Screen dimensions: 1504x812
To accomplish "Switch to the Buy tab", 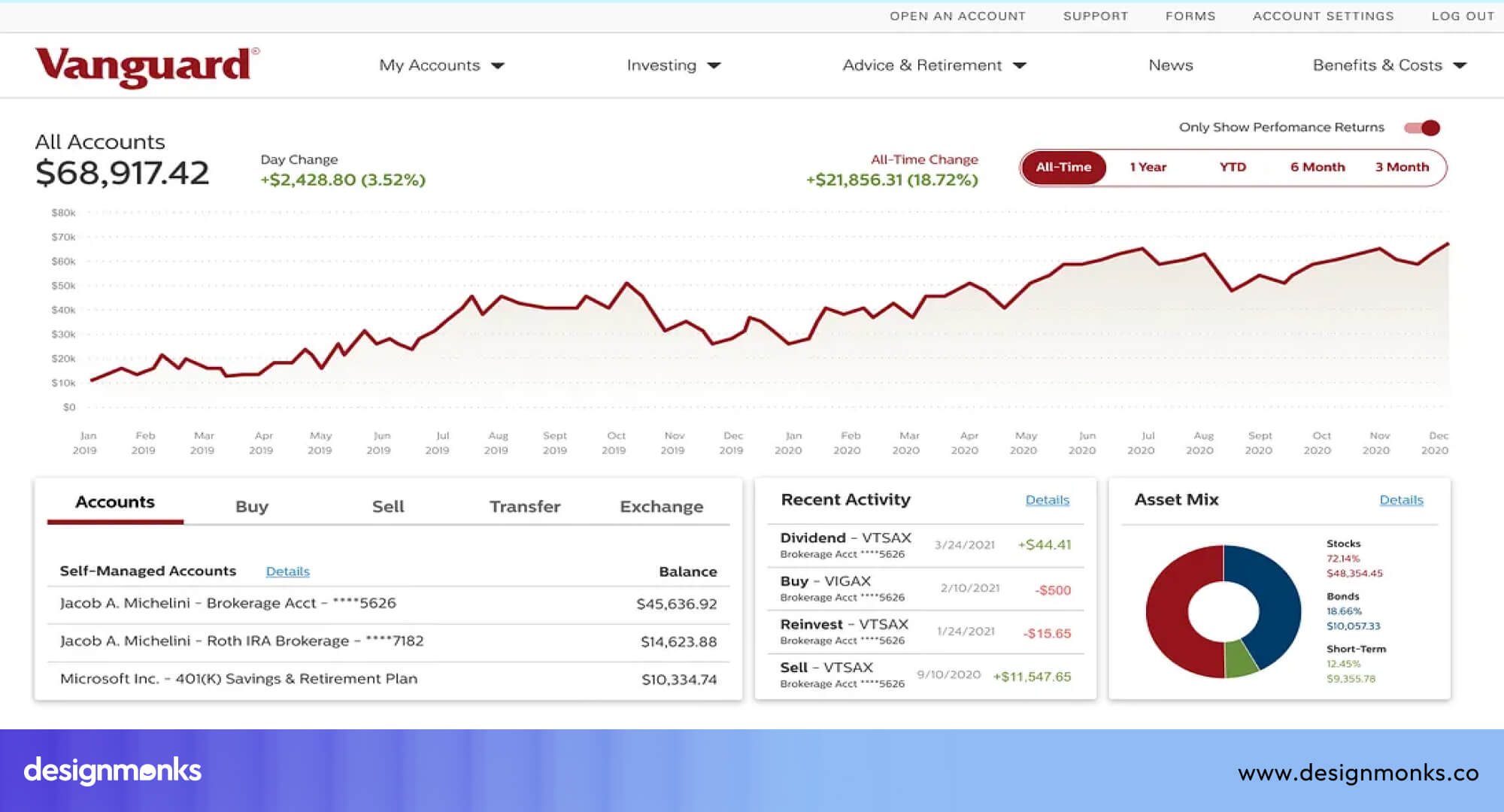I will (251, 506).
